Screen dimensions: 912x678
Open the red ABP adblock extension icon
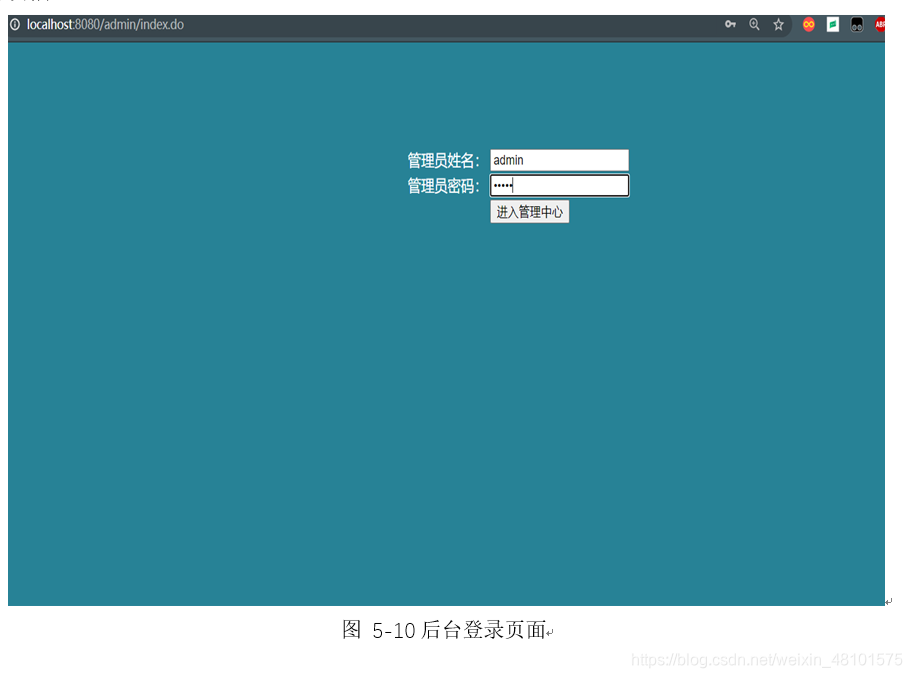879,24
